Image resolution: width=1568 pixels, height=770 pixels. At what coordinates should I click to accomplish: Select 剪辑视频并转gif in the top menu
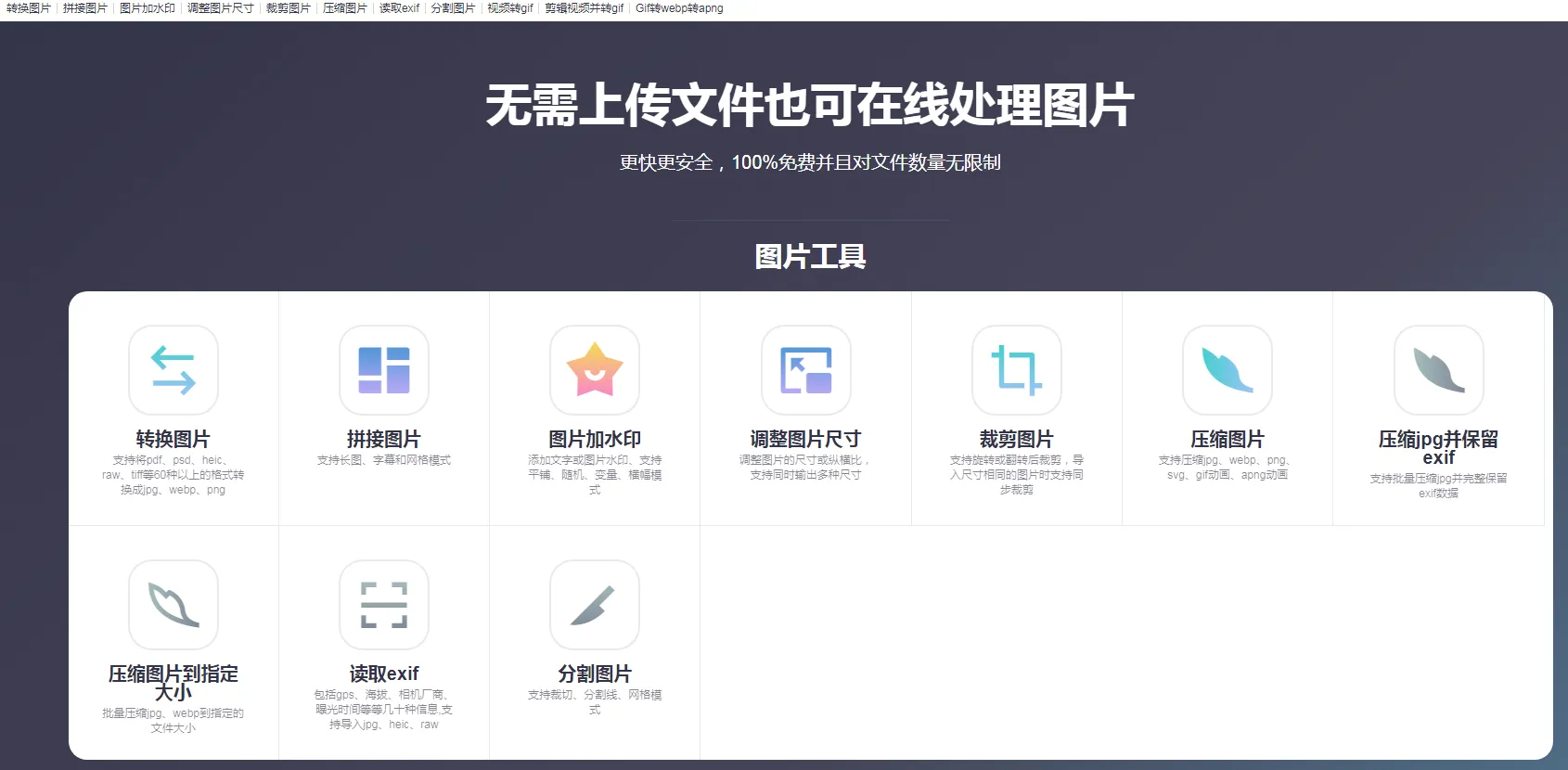585,8
